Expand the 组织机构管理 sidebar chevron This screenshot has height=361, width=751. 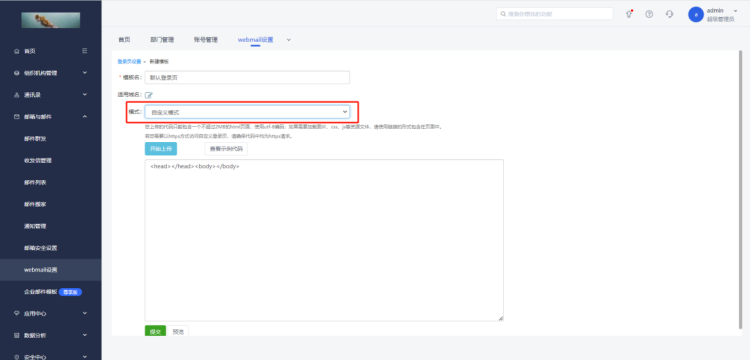tap(85, 73)
